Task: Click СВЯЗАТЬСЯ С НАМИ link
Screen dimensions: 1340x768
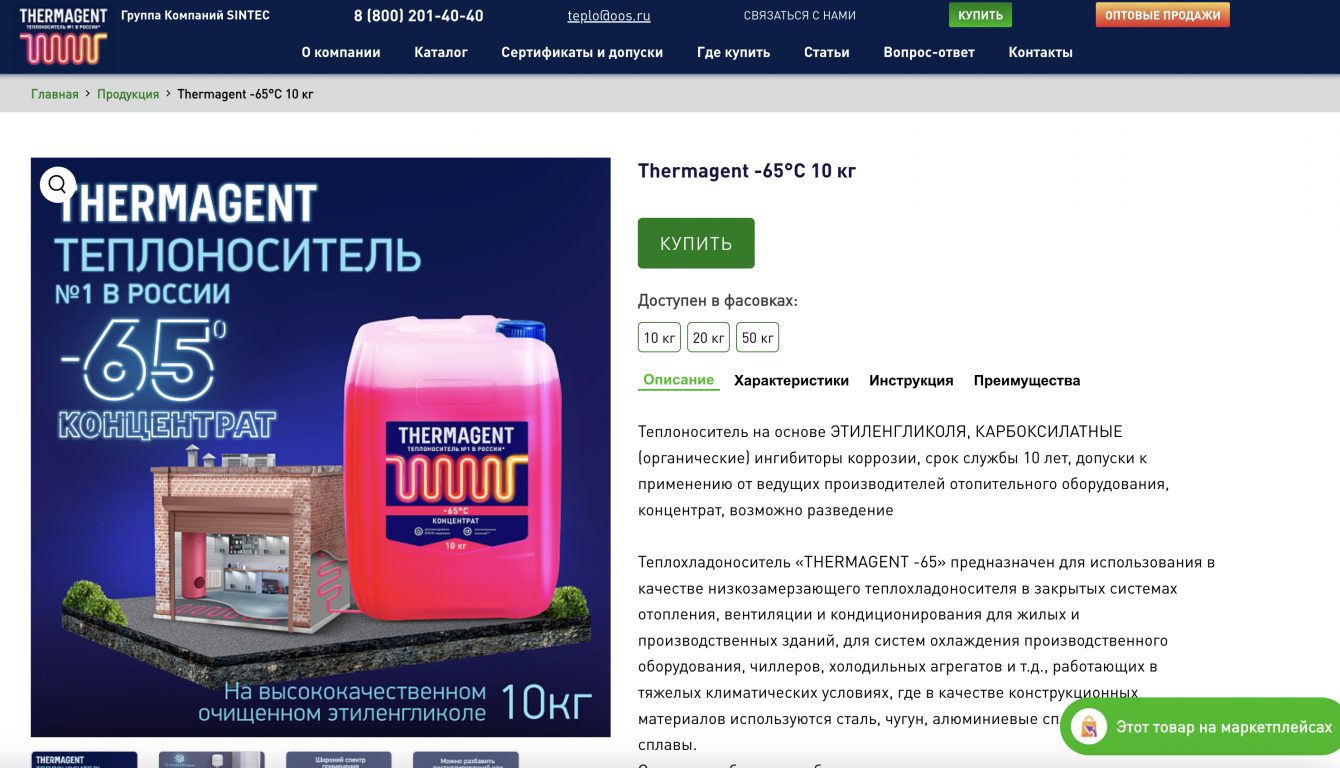Action: [x=800, y=15]
